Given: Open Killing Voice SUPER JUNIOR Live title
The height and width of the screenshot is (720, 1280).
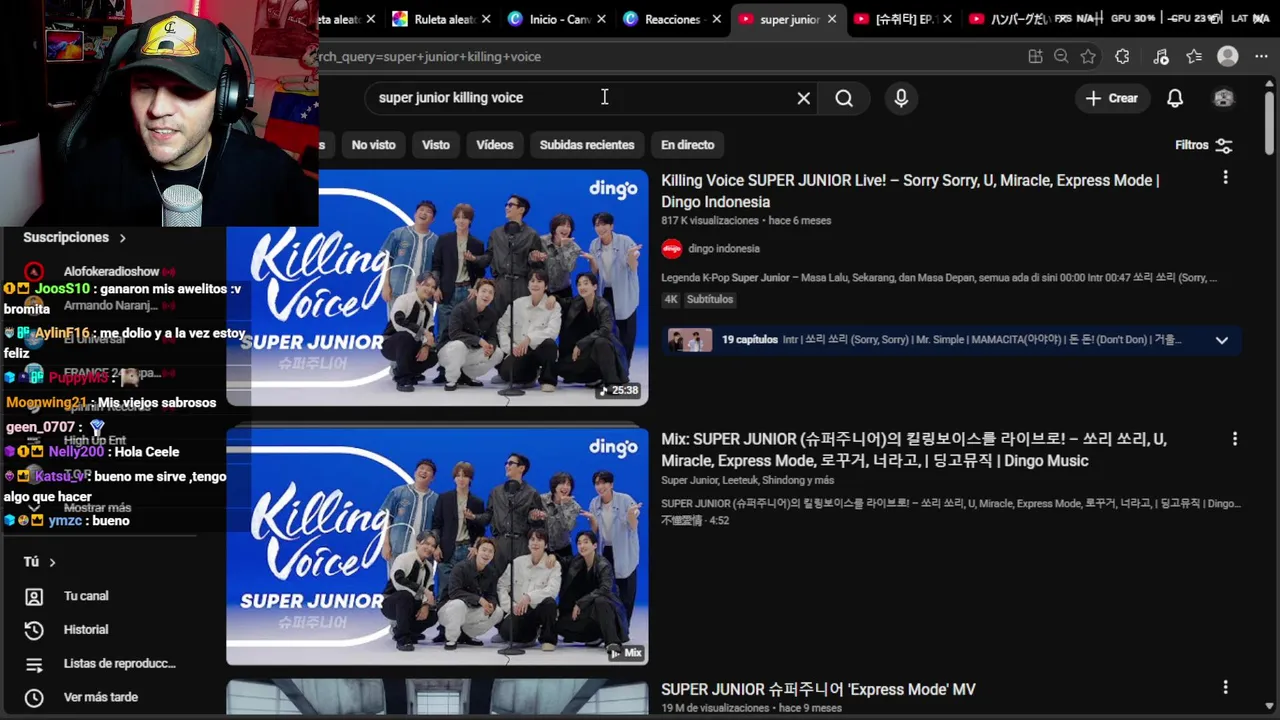Looking at the screenshot, I should click(x=910, y=191).
